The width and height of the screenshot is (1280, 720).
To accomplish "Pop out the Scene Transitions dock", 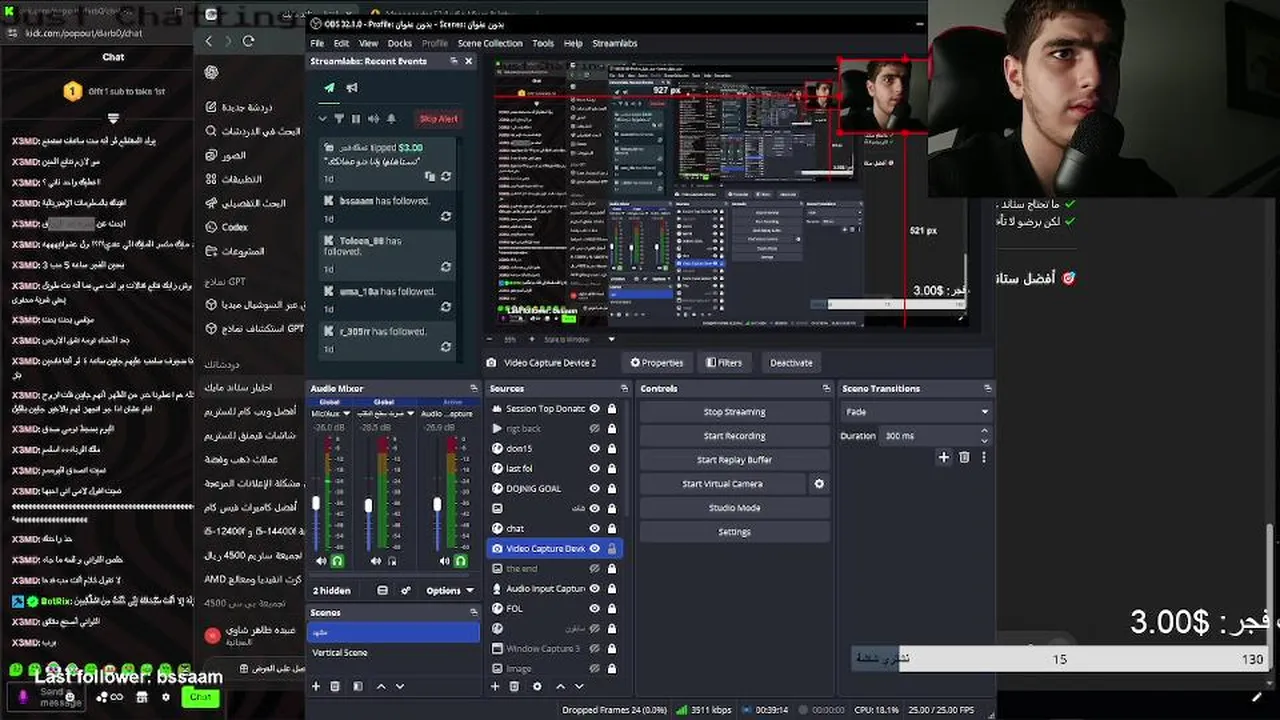I will (x=988, y=389).
